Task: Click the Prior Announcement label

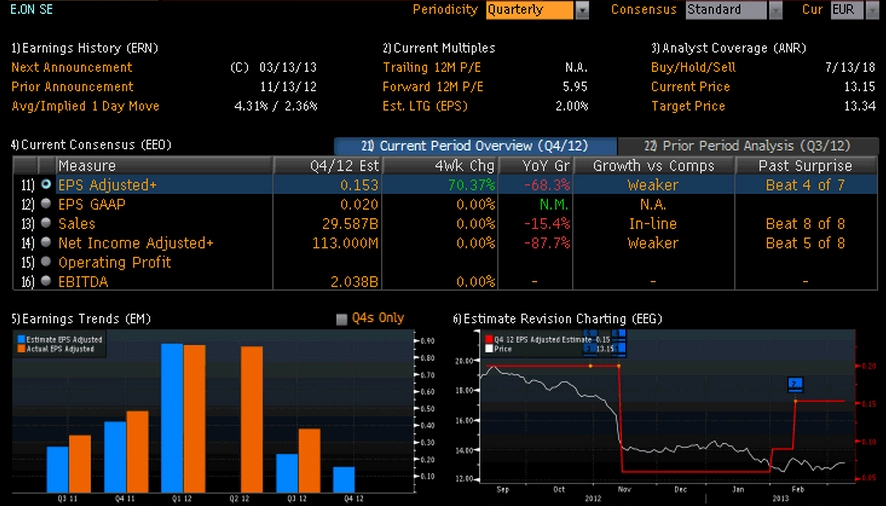Action: coord(72,87)
